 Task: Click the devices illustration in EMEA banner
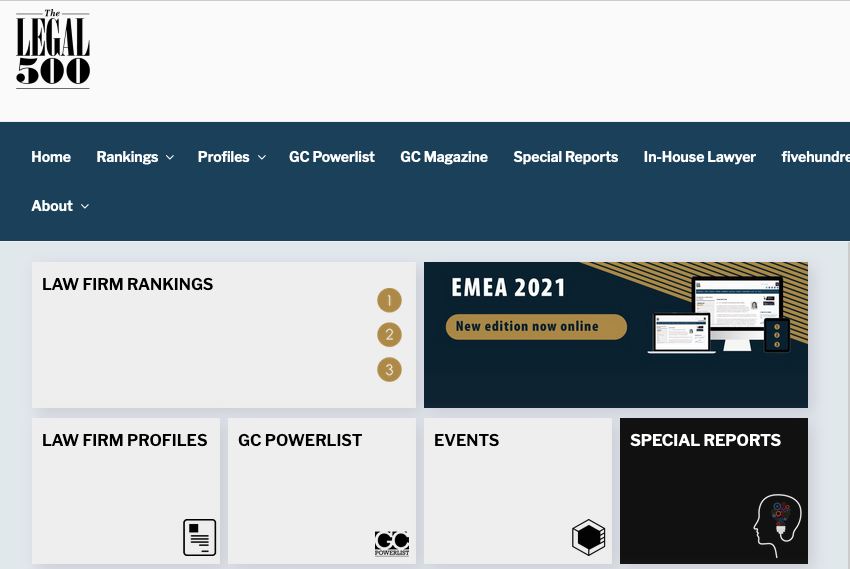click(x=719, y=315)
